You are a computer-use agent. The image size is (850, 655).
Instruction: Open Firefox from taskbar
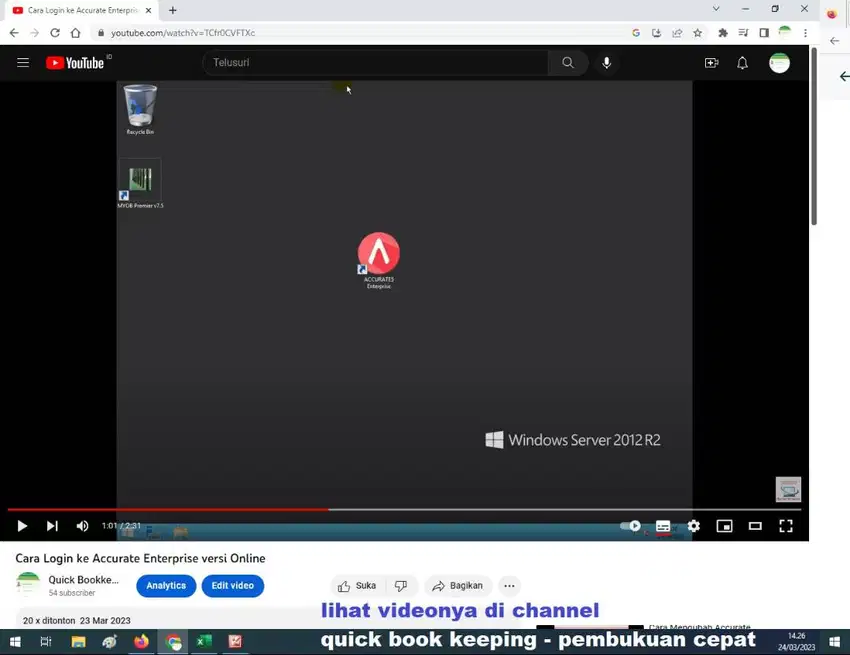(x=141, y=642)
